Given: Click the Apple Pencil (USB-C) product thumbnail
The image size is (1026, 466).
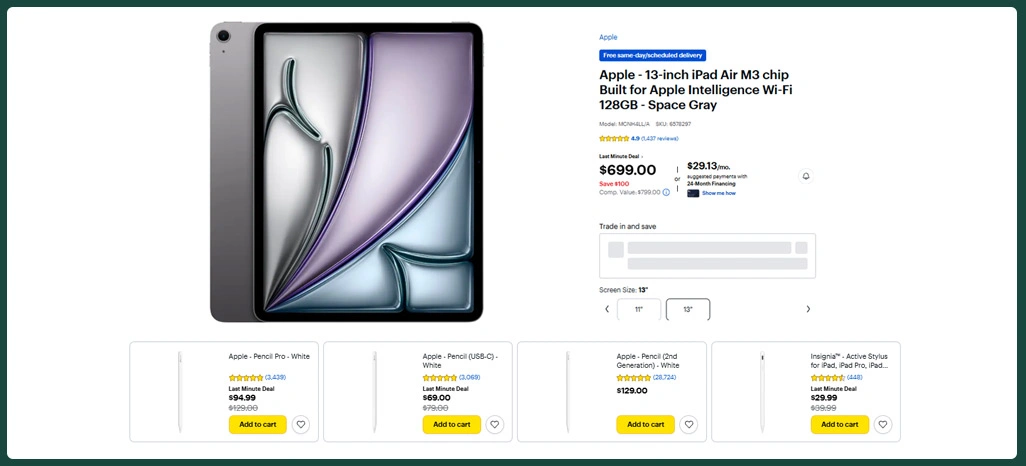Looking at the screenshot, I should tap(375, 391).
